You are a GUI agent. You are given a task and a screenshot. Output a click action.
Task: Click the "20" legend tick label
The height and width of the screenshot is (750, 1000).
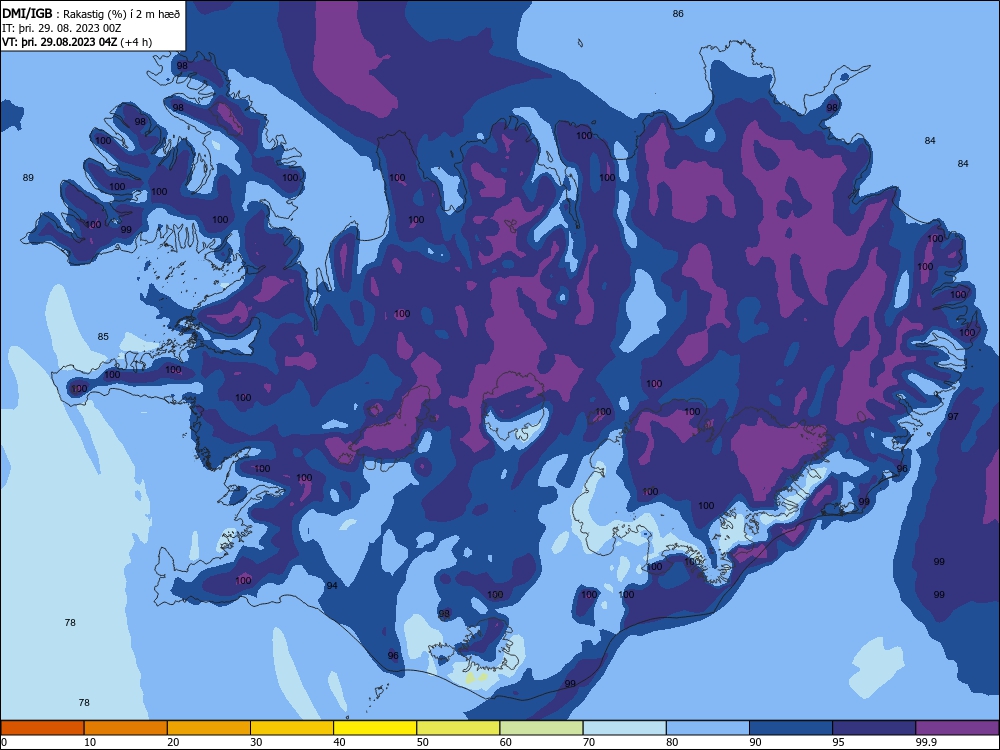coord(173,742)
